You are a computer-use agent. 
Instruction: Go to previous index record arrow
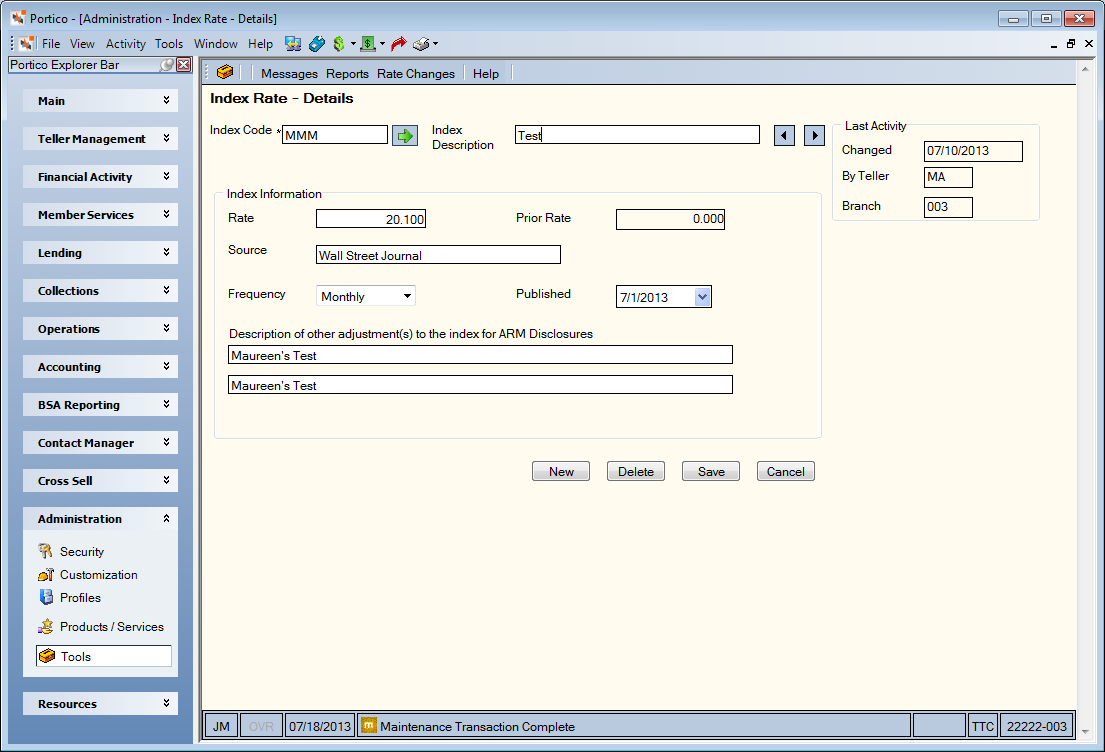784,135
